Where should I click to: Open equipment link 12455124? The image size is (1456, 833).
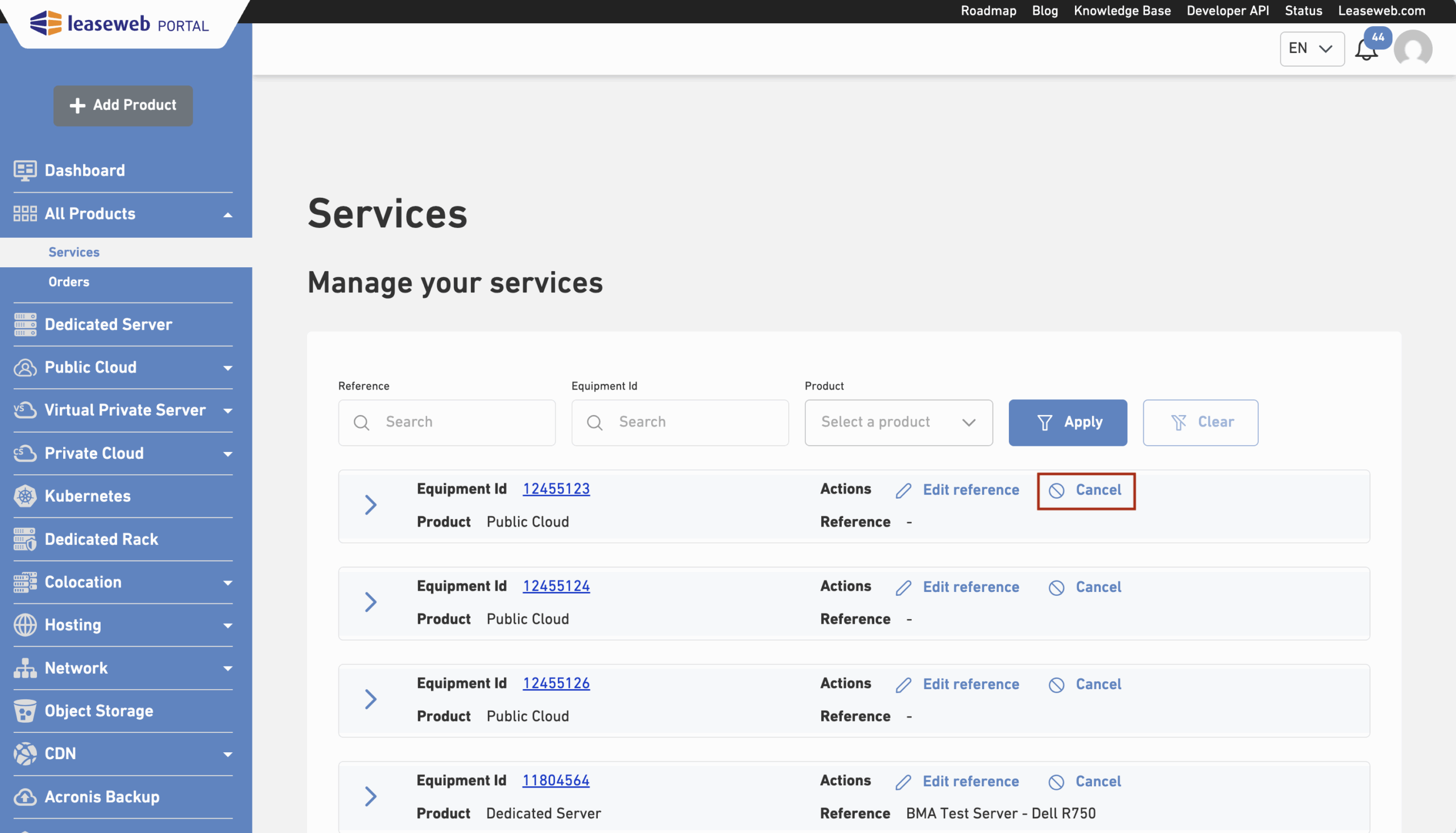pos(556,586)
